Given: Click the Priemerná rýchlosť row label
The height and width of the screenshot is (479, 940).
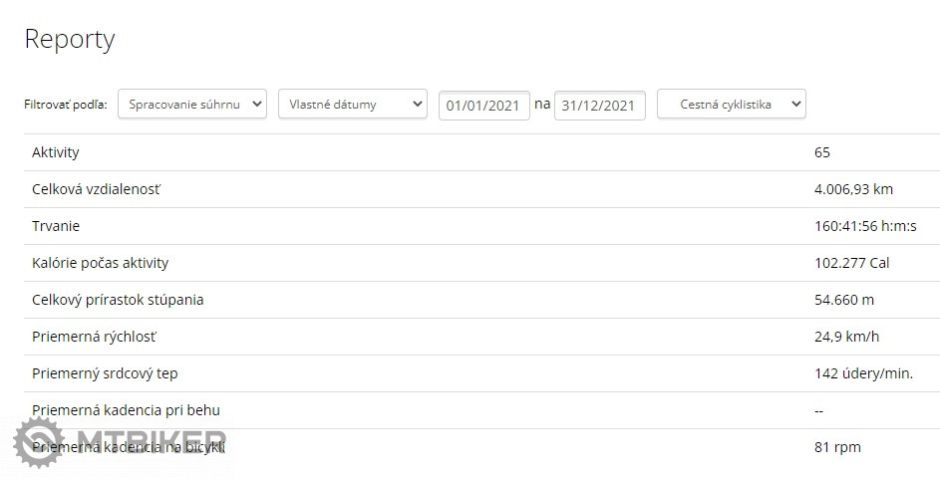Looking at the screenshot, I should pyautogui.click(x=93, y=337).
